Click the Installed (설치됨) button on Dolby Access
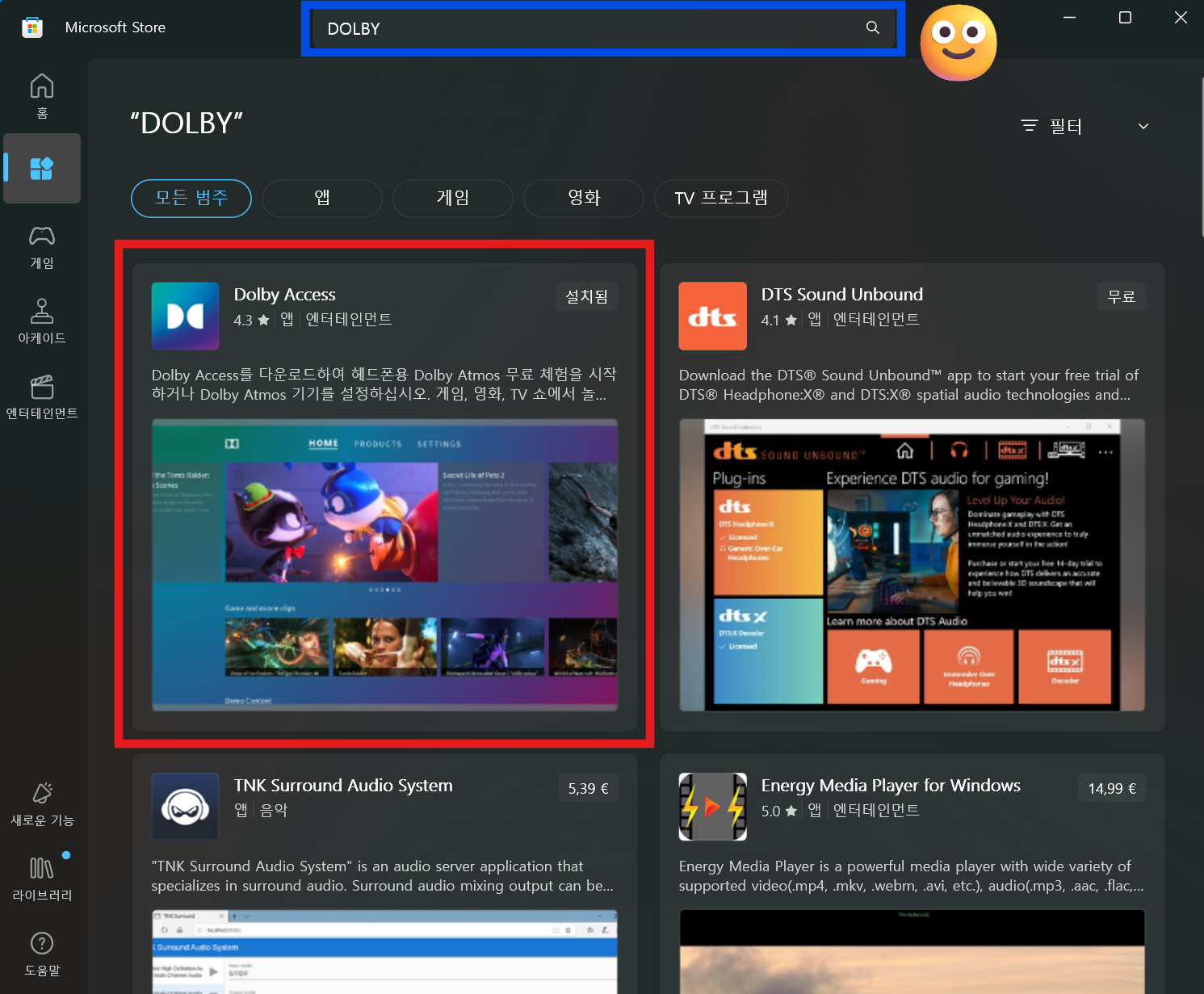Viewport: 1204px width, 994px height. pos(587,297)
